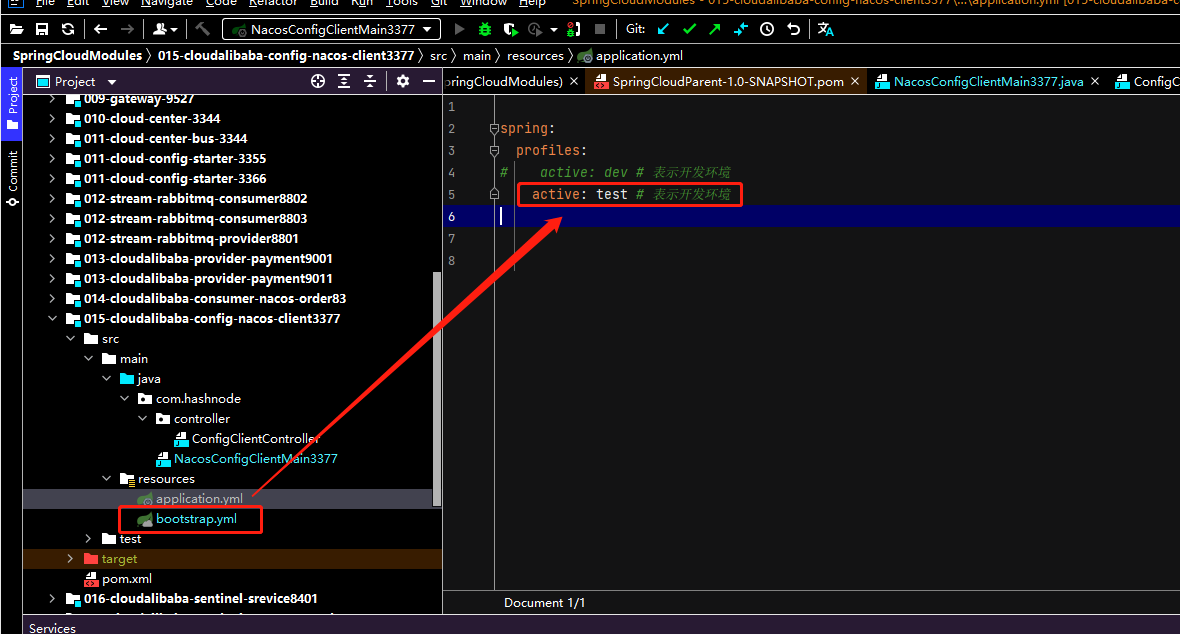Screen dimensions: 1180x634
Task: Update project with blue Git arrow
Action: (663, 29)
